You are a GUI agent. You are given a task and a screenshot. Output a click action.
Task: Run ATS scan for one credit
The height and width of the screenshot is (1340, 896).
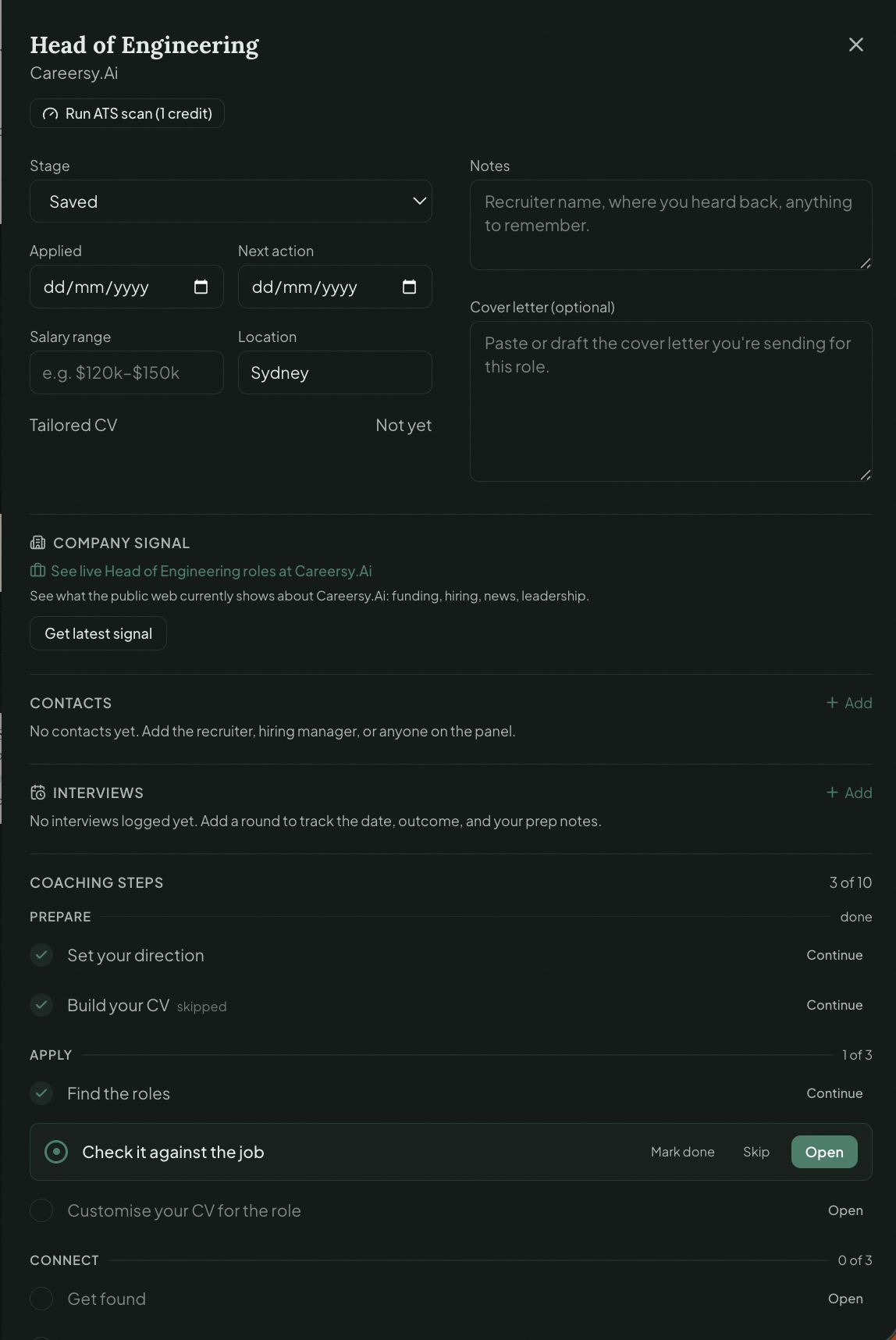point(127,113)
